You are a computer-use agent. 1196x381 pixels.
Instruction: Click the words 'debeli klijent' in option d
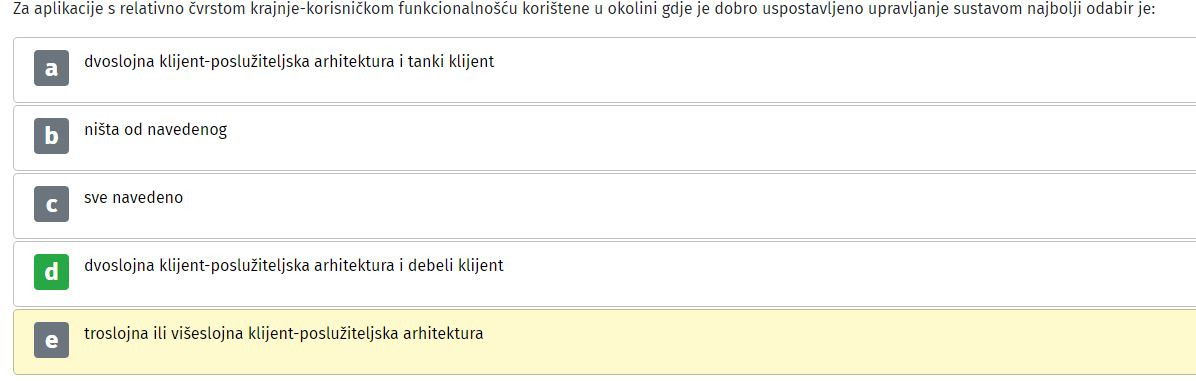click(x=456, y=266)
